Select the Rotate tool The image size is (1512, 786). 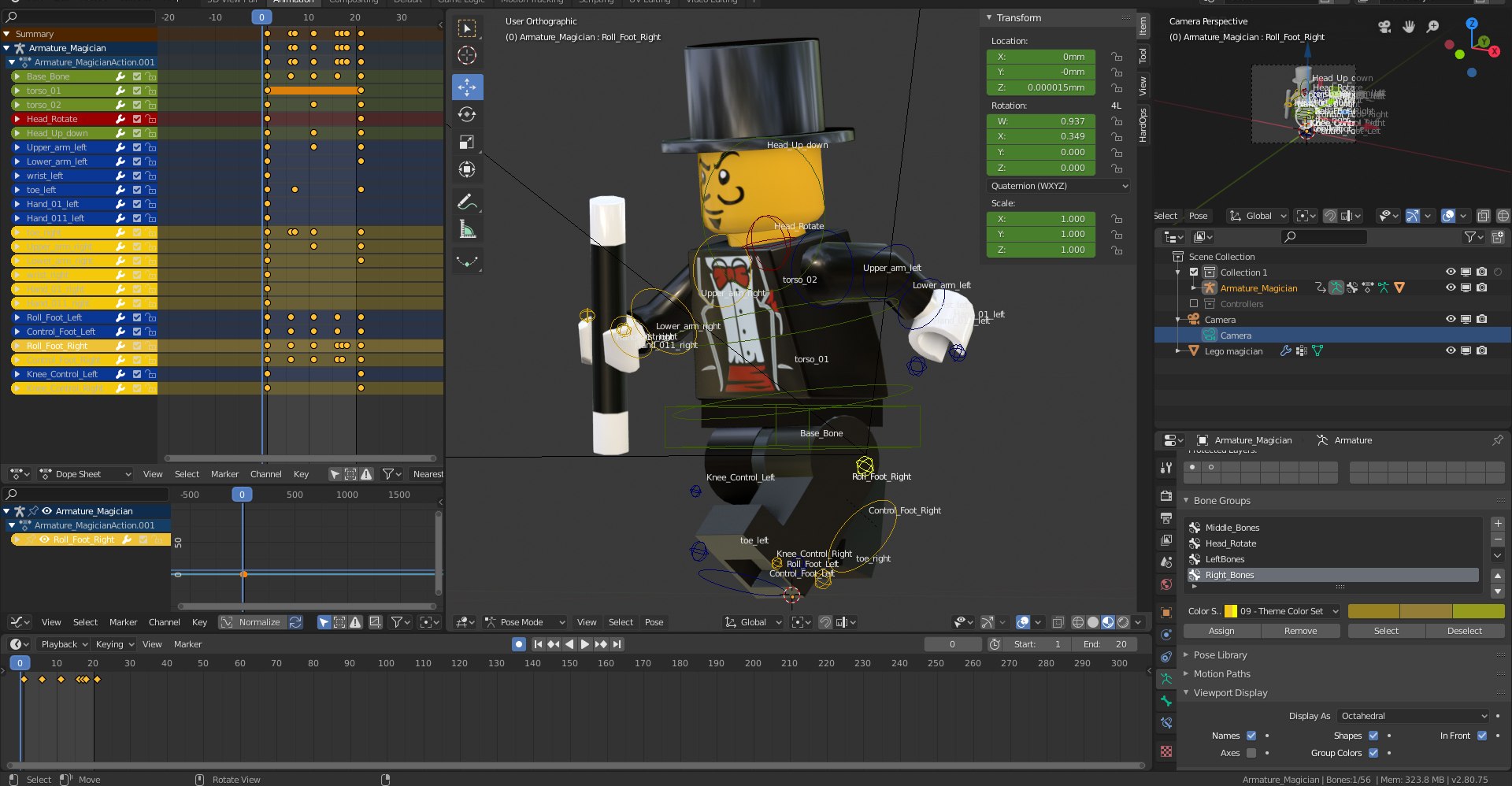pos(467,114)
